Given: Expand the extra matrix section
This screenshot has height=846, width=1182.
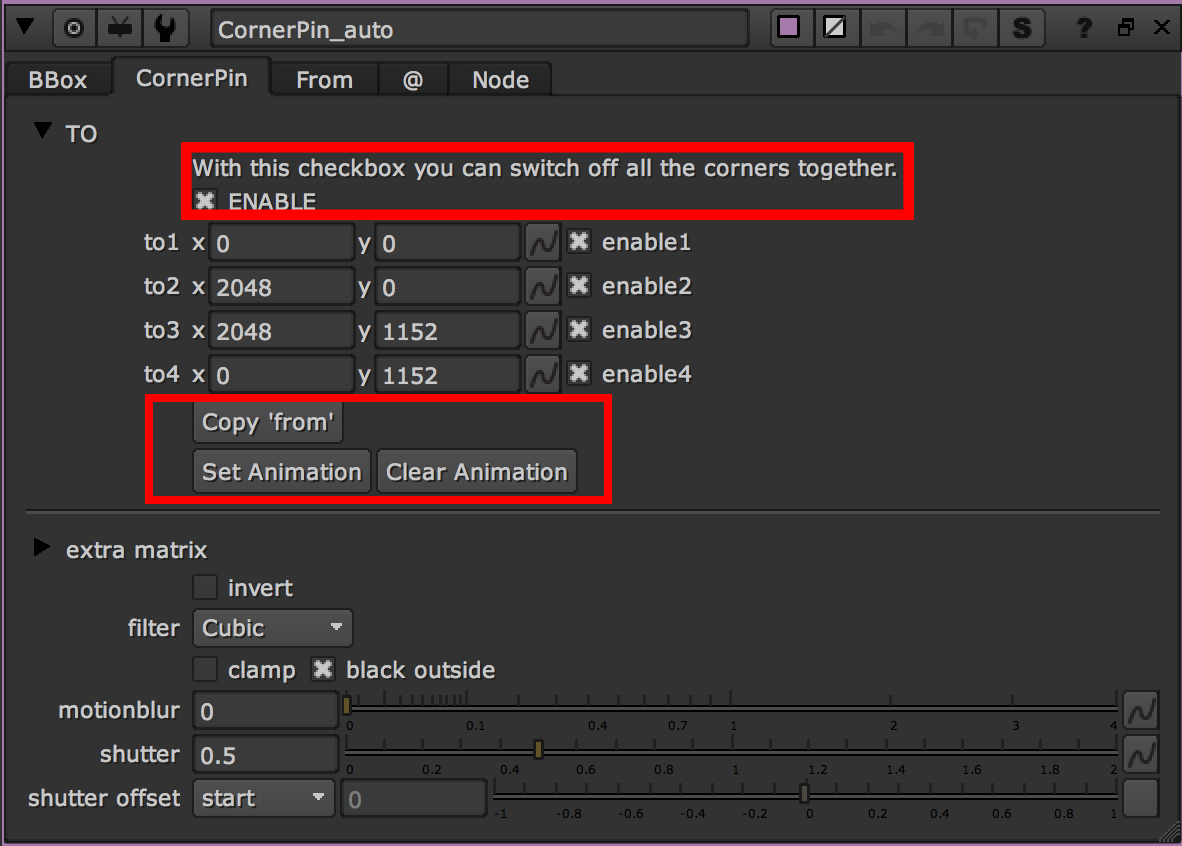Looking at the screenshot, I should [x=41, y=548].
